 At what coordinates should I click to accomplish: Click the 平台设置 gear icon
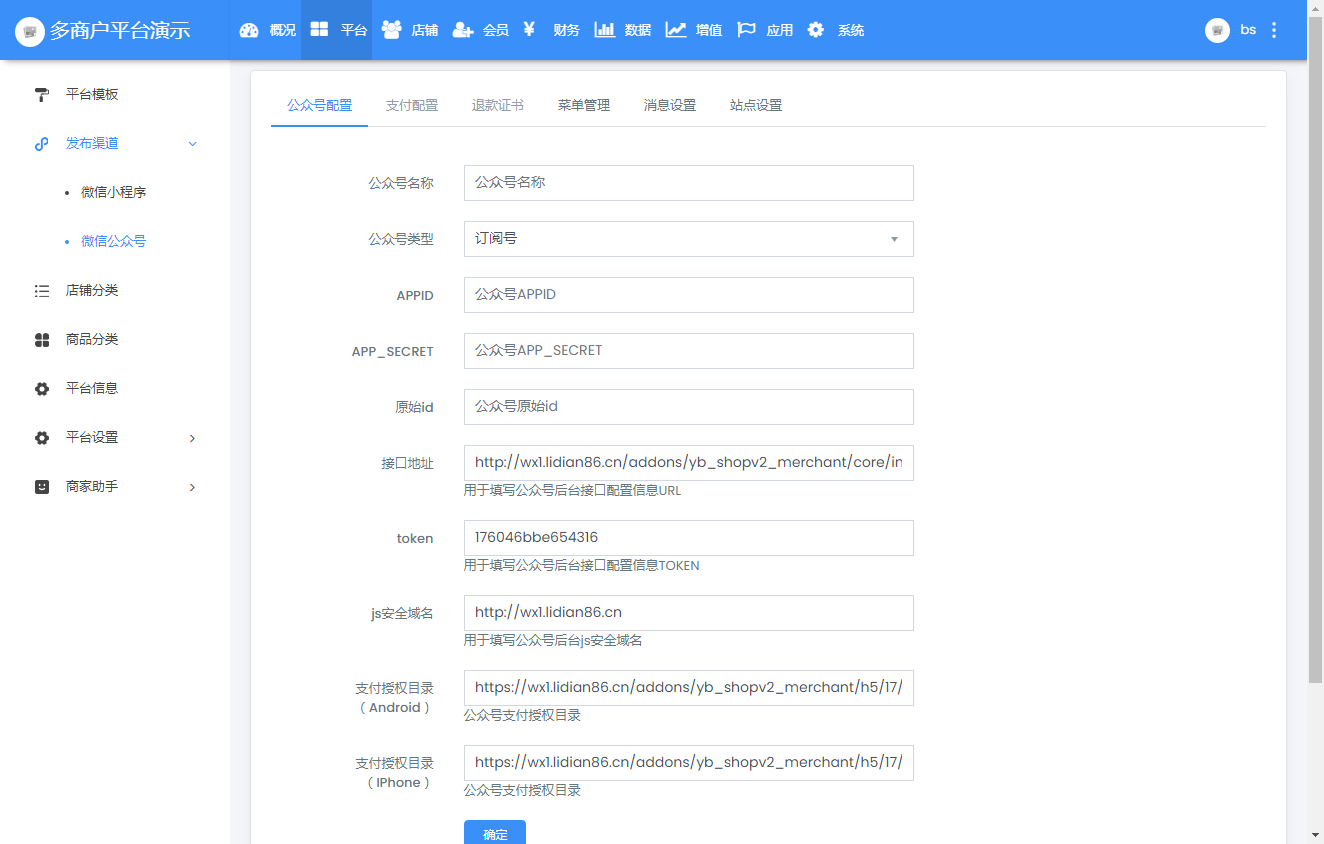click(x=42, y=437)
